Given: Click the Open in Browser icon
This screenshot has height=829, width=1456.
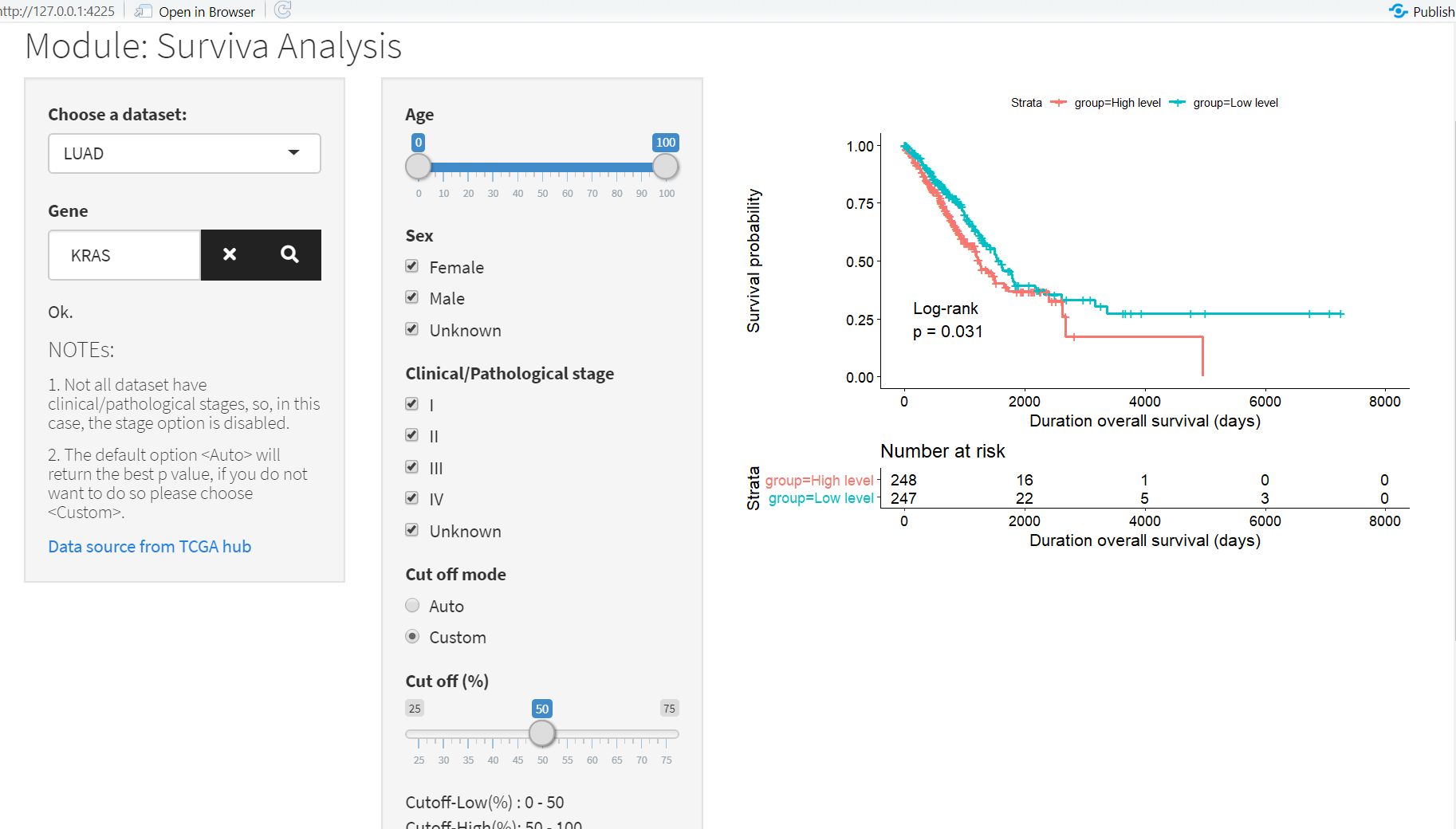Looking at the screenshot, I should pyautogui.click(x=144, y=10).
